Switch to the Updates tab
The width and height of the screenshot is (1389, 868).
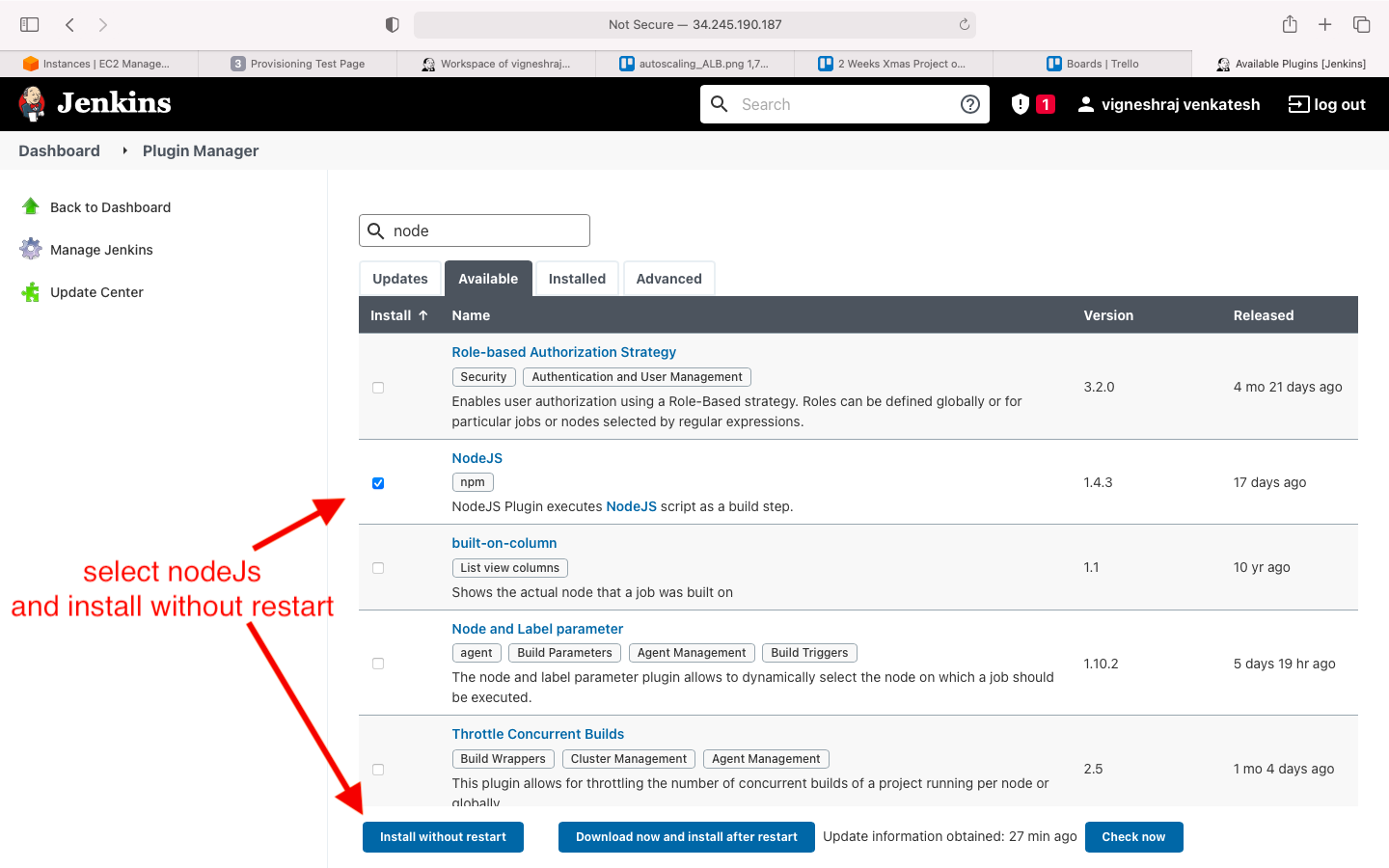(x=400, y=279)
